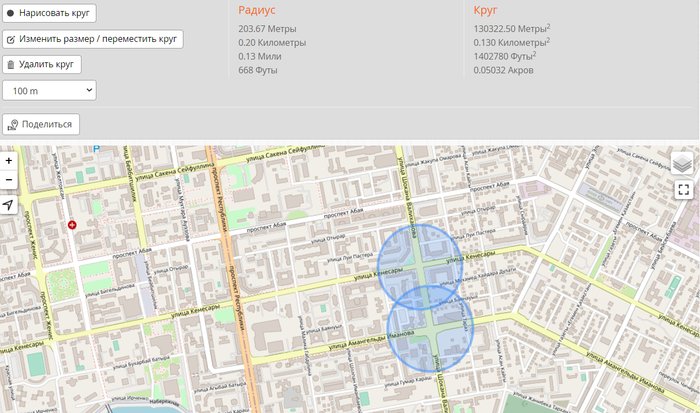Image resolution: width=700 pixels, height=413 pixels.
Task: Open the map layers switcher
Action: [x=682, y=164]
